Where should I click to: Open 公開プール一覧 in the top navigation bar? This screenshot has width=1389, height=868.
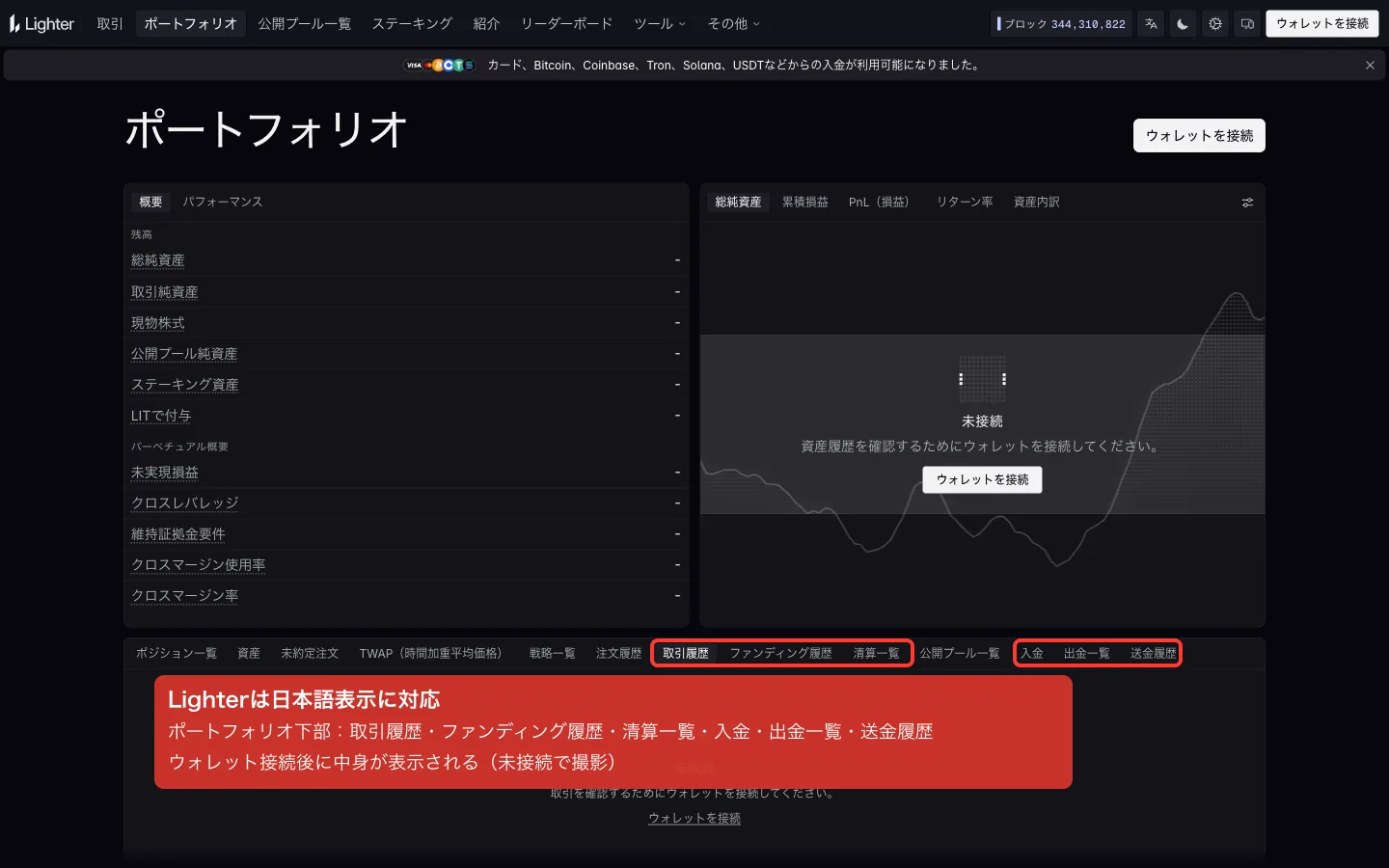click(x=304, y=24)
